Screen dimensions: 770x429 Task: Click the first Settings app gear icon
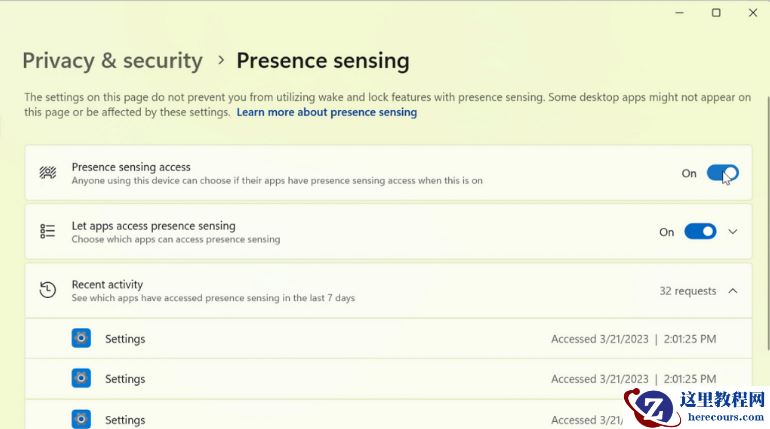(x=81, y=339)
